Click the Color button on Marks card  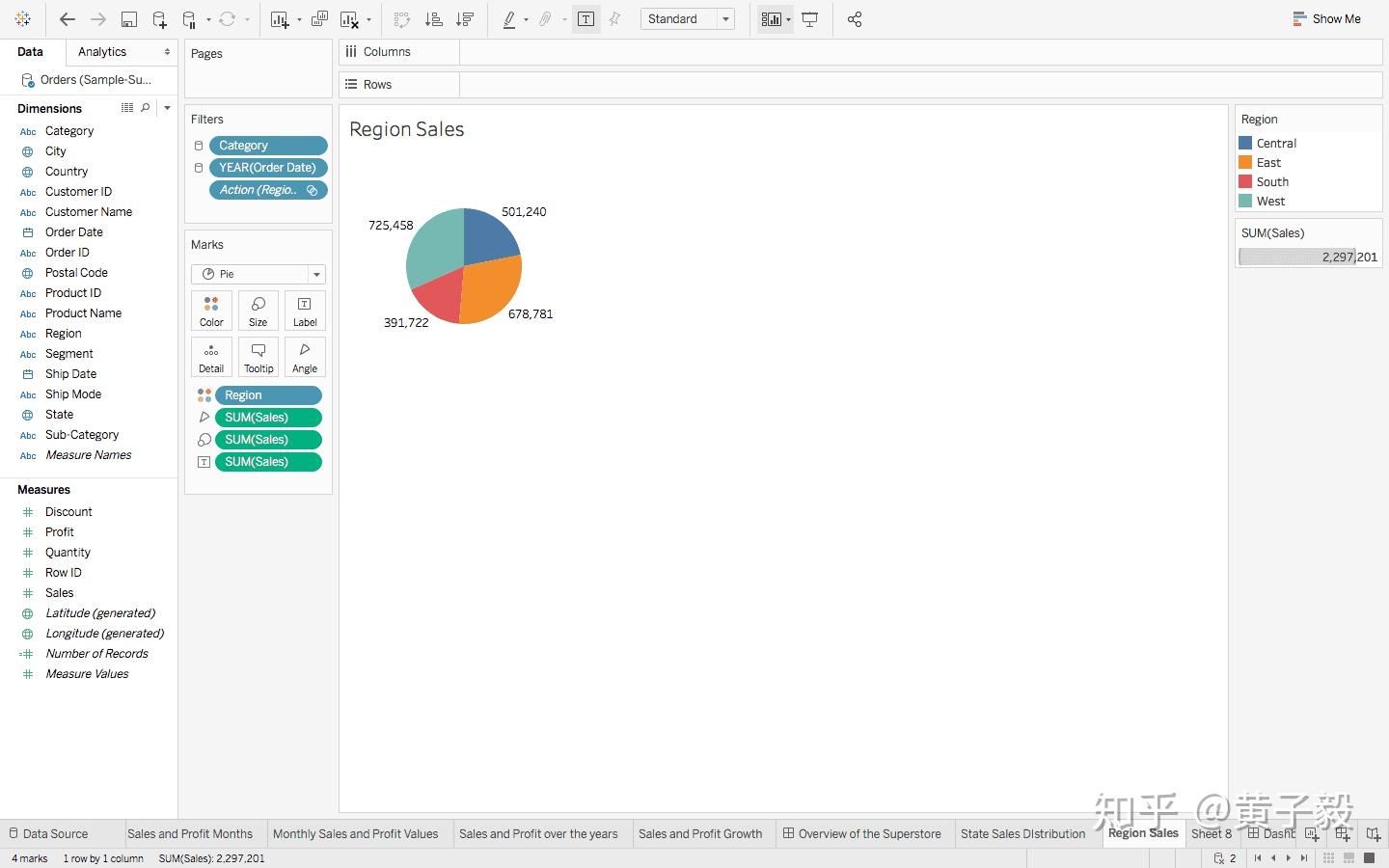pyautogui.click(x=211, y=311)
